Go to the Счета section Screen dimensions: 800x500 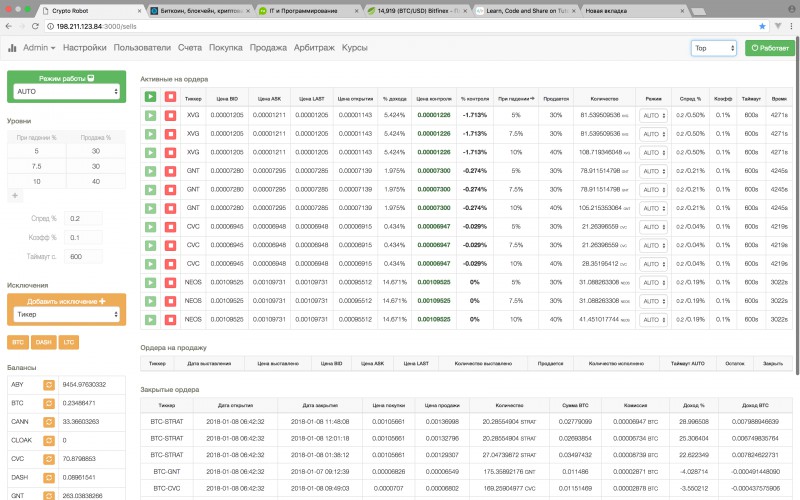190,47
